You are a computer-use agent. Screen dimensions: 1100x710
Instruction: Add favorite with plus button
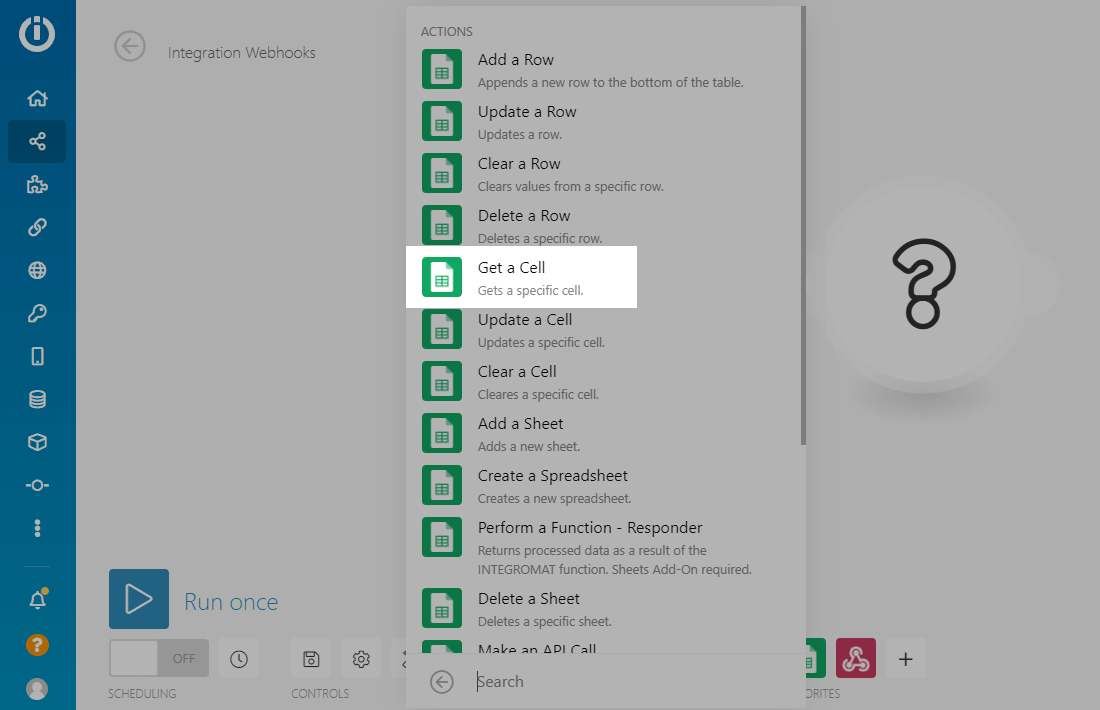point(906,659)
